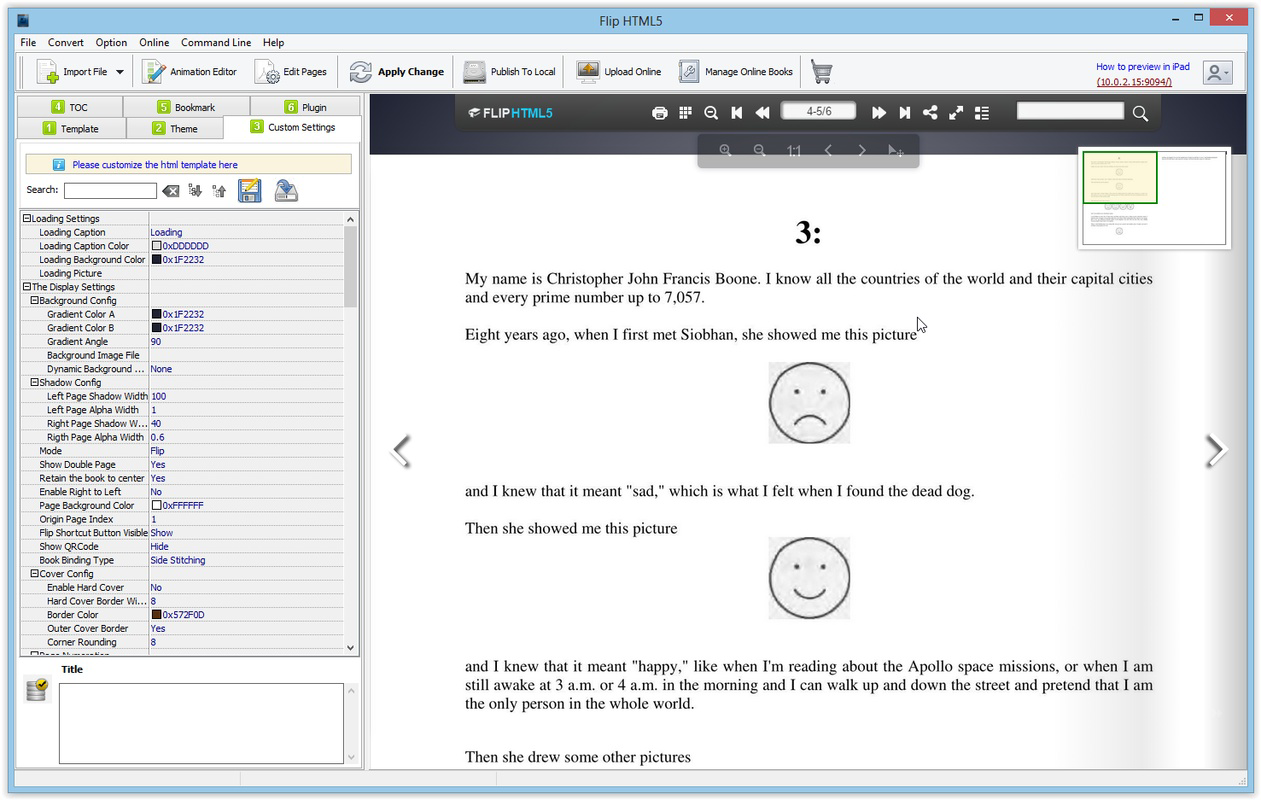Click the share icon in viewer toolbar
This screenshot has width=1261, height=800.
point(930,113)
